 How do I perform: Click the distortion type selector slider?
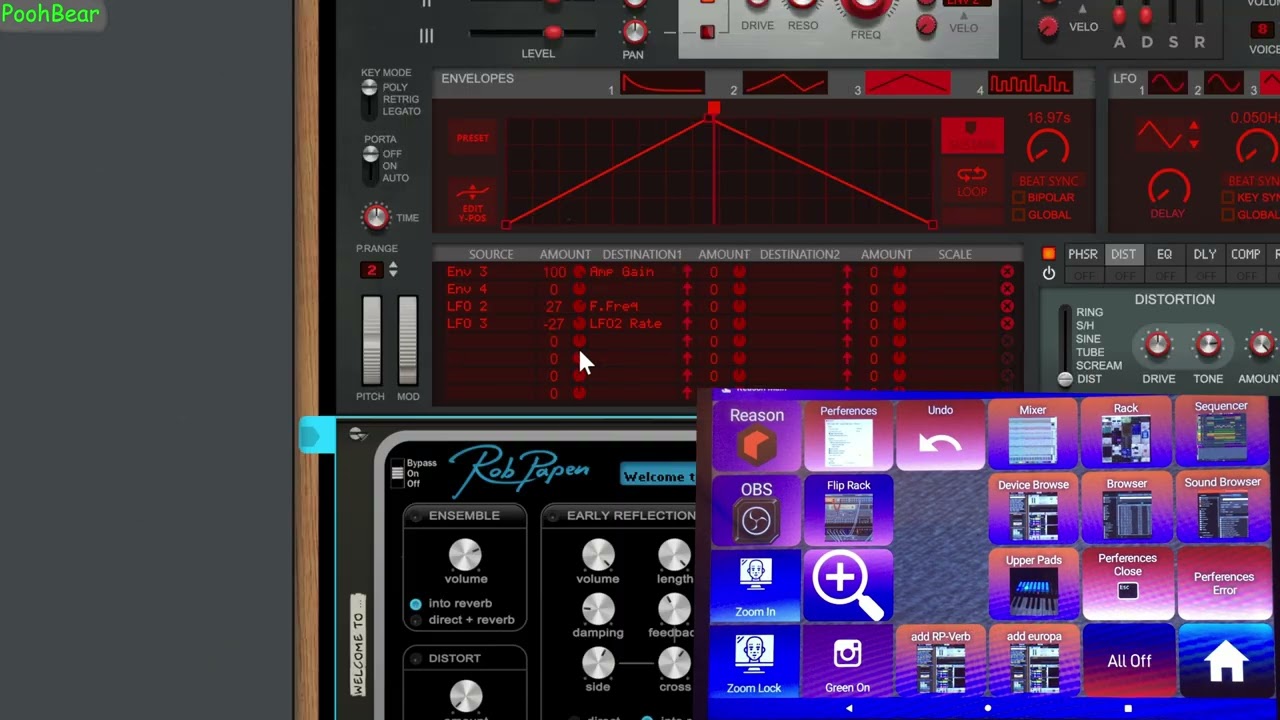click(1065, 345)
